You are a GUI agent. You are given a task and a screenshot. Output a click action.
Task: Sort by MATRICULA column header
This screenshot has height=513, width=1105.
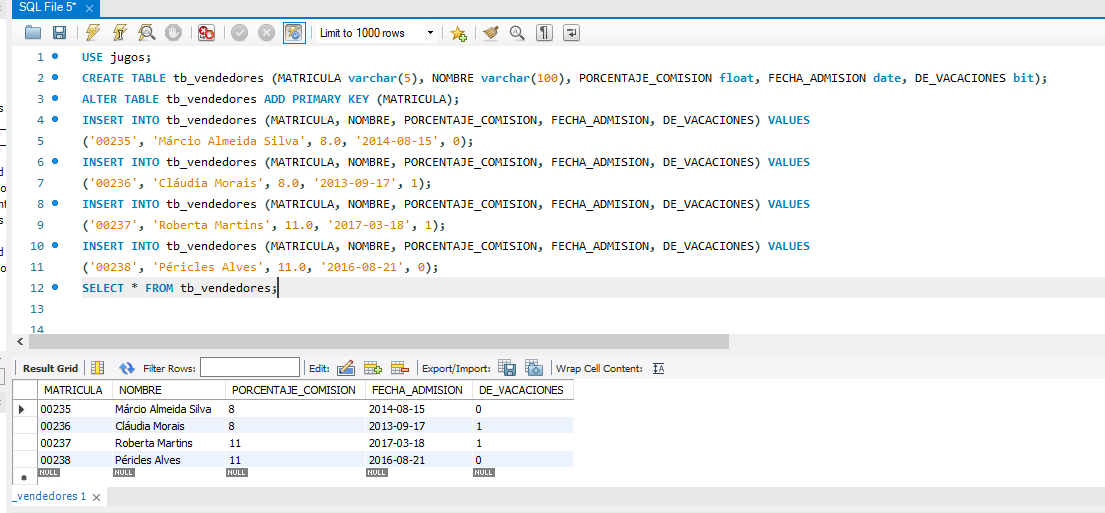[x=73, y=390]
